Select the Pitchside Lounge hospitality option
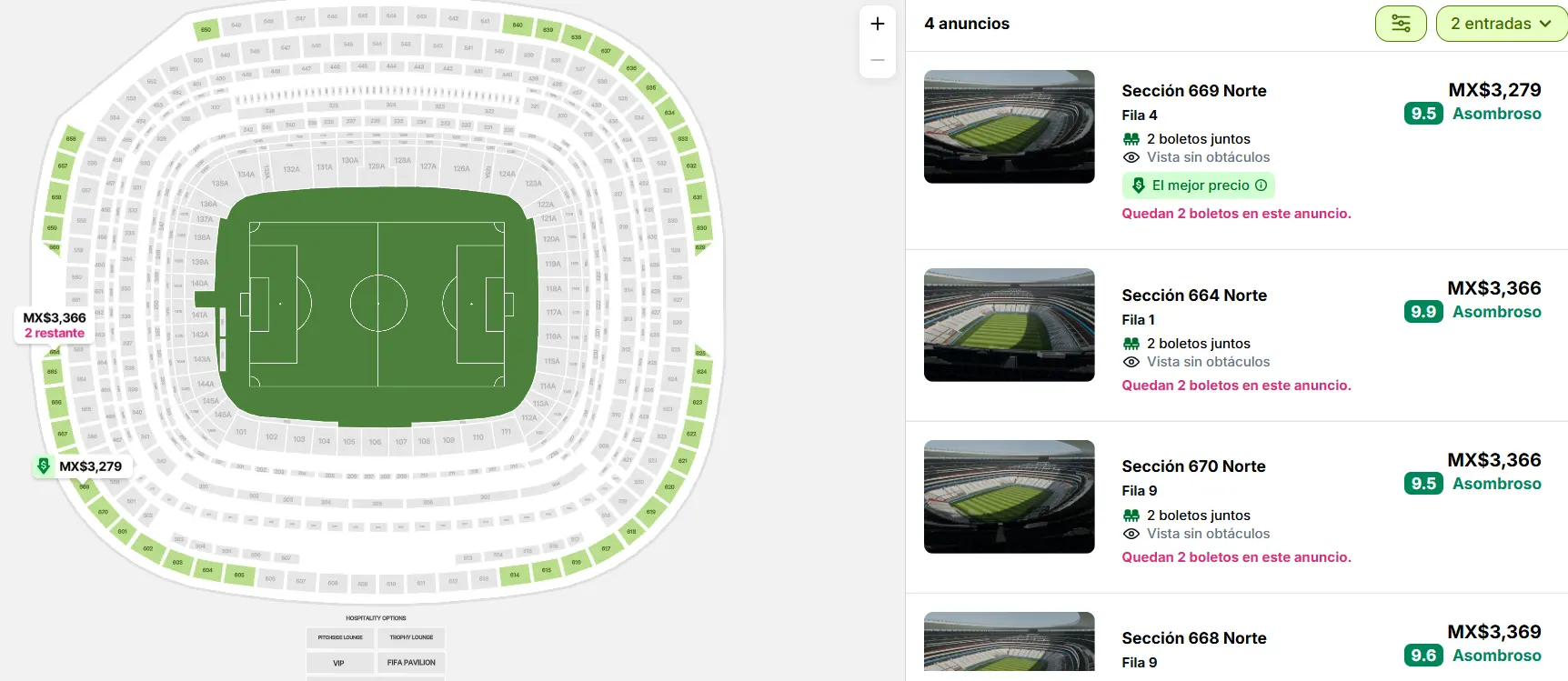The width and height of the screenshot is (1568, 681). [340, 637]
